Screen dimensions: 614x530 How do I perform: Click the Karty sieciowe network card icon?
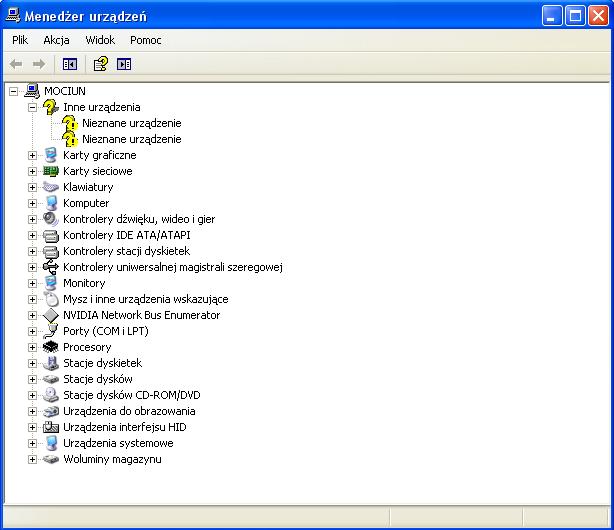(51, 171)
